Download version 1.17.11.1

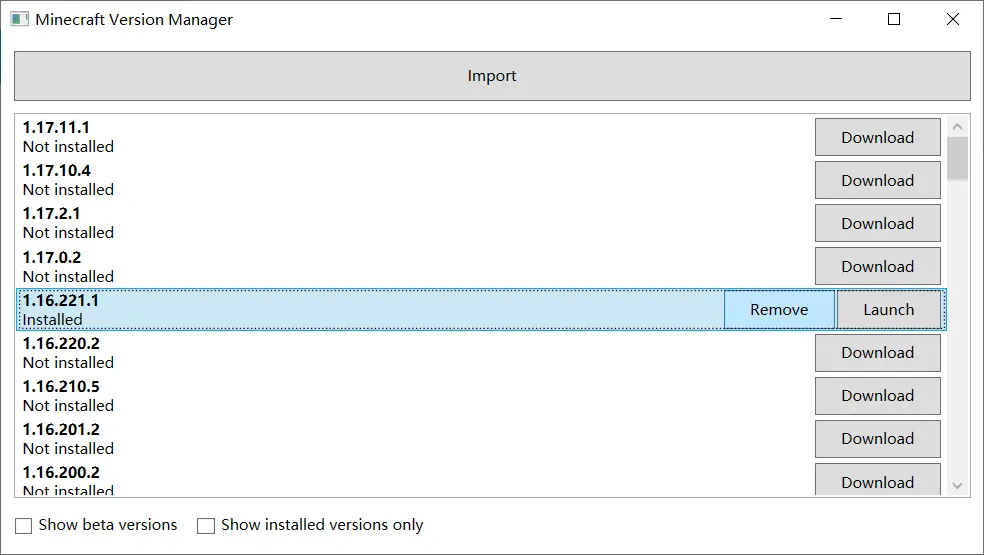click(x=877, y=138)
